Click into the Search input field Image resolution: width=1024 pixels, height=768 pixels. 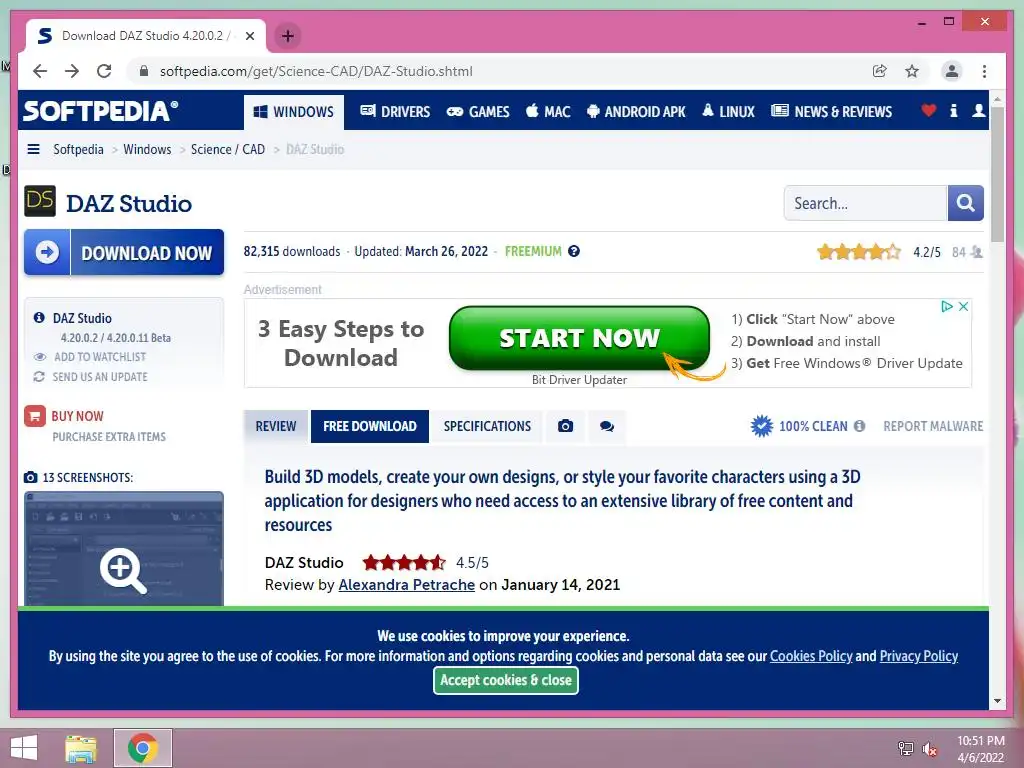coord(865,203)
